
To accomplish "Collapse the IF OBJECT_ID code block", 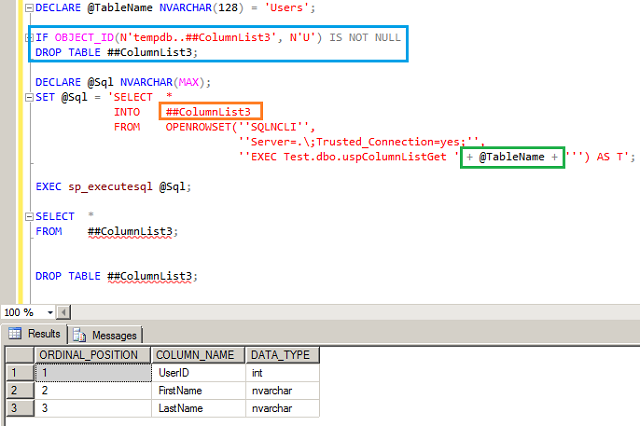I will (27, 37).
